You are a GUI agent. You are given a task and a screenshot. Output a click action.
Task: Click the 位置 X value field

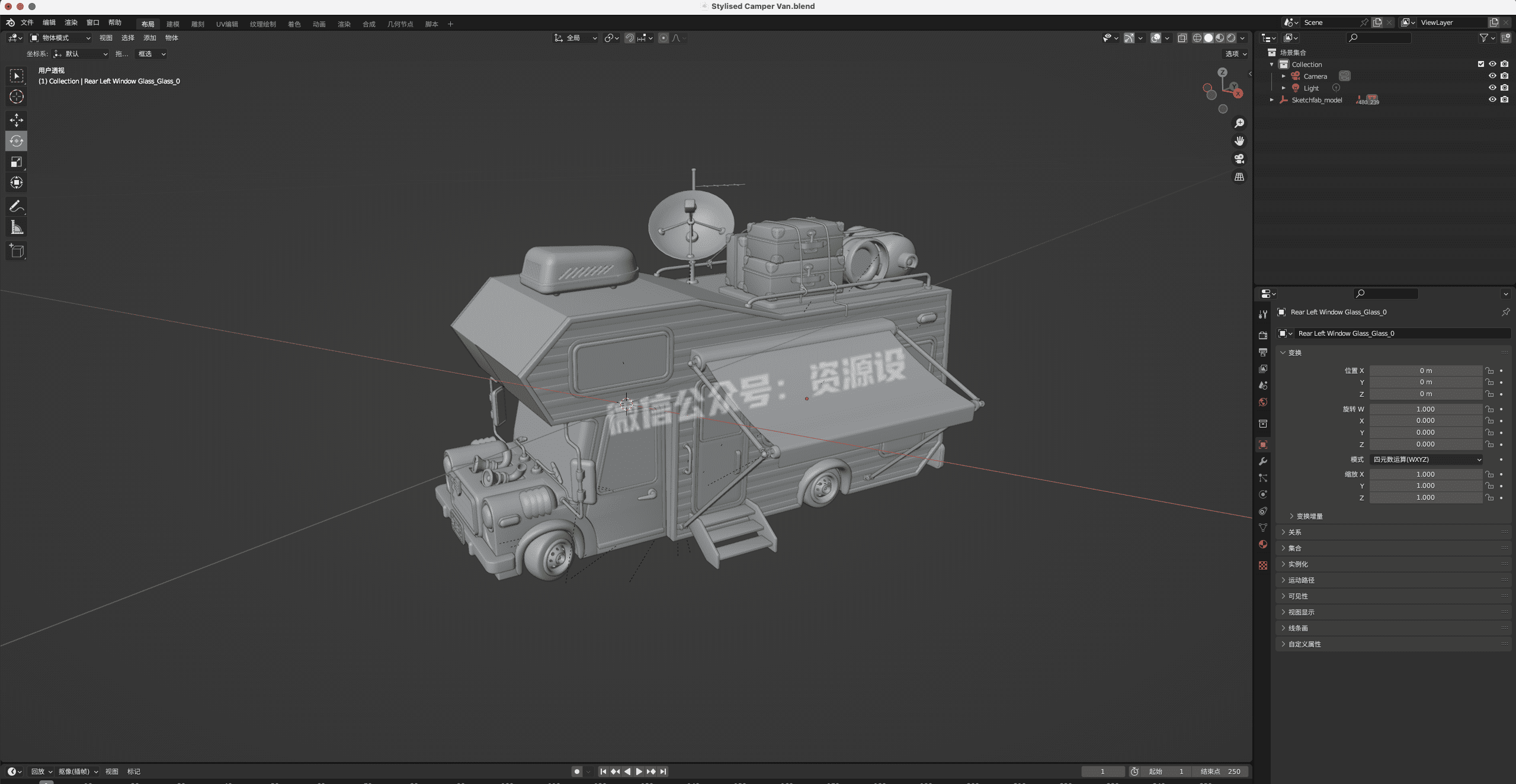pyautogui.click(x=1425, y=371)
